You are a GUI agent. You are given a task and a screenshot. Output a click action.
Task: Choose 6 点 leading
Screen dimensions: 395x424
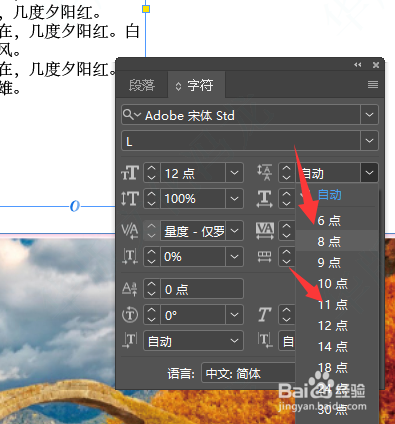pos(337,220)
